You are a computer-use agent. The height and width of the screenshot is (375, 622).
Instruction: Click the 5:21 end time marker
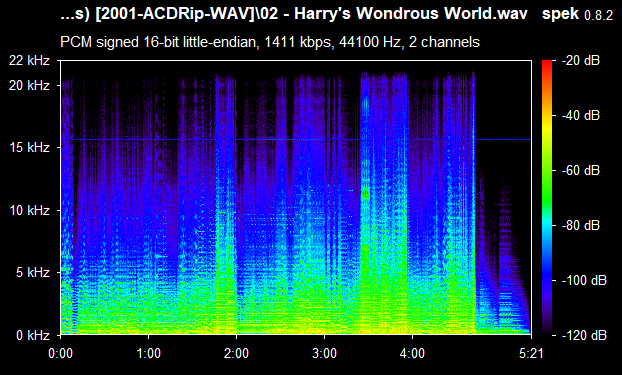coord(531,353)
